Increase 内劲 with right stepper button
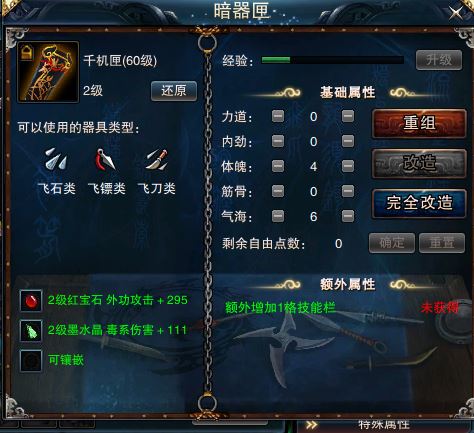 pyautogui.click(x=348, y=141)
